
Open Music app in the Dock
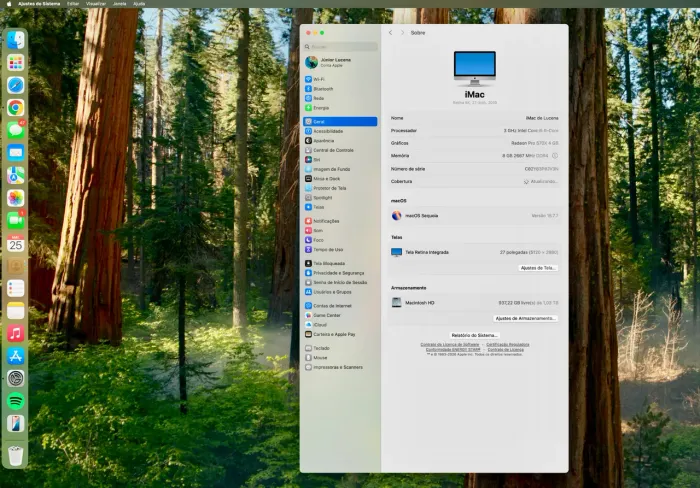(x=16, y=334)
